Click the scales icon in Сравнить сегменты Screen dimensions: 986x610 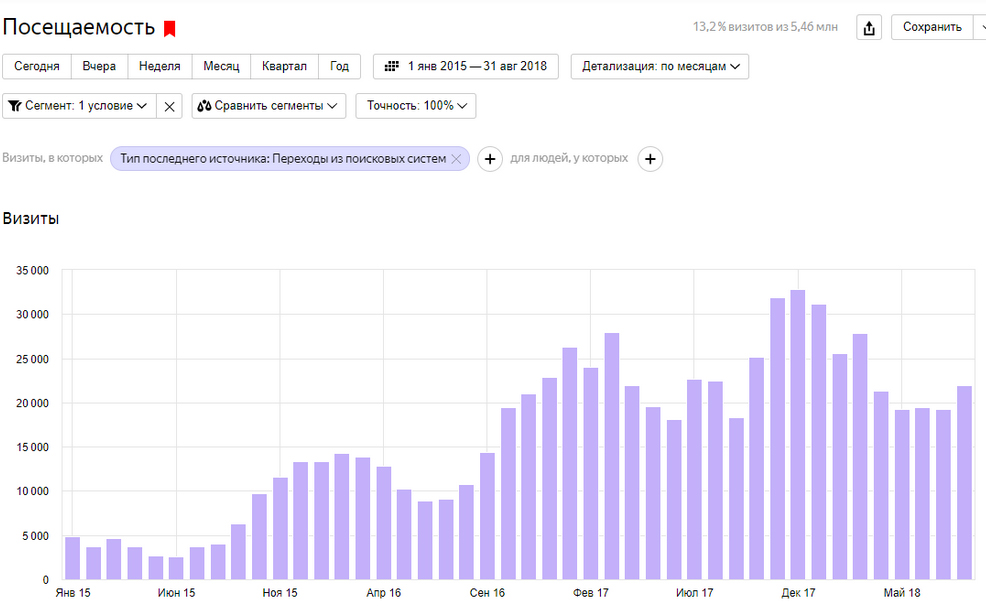click(204, 106)
